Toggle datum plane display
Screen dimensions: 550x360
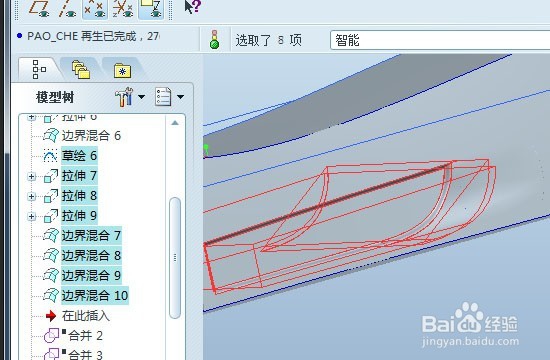pos(38,8)
